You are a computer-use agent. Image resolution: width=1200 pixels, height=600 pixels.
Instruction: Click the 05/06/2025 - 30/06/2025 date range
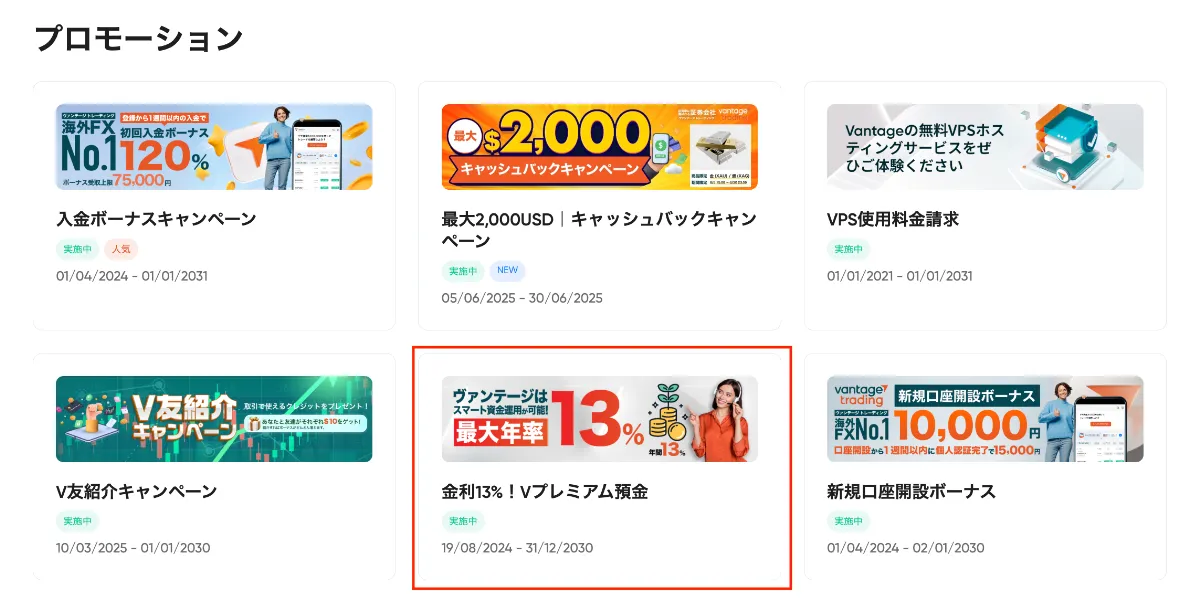coord(522,298)
